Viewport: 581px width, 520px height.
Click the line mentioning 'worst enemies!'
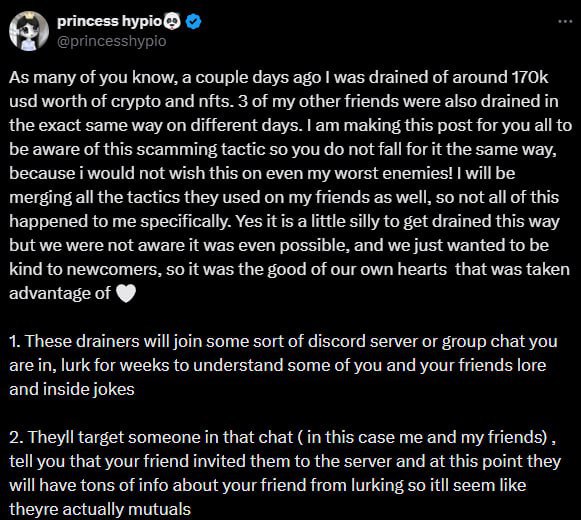click(x=262, y=173)
